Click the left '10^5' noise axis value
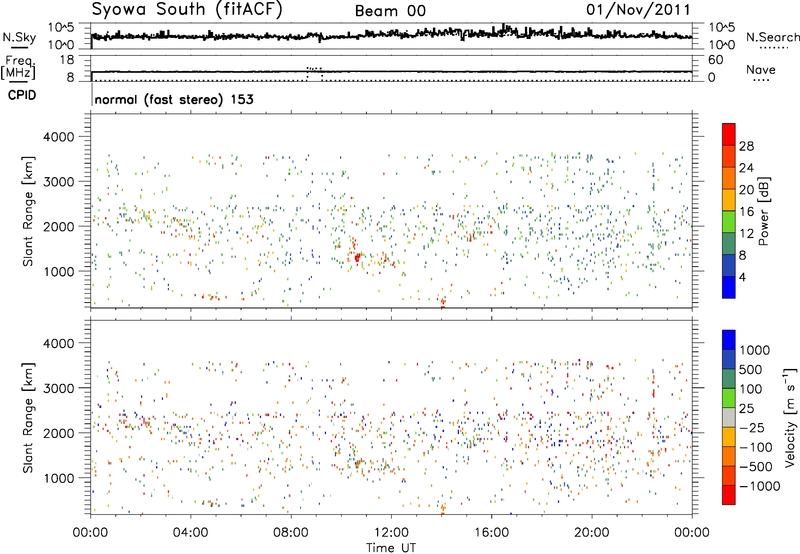The height and width of the screenshot is (554, 800). (61, 28)
